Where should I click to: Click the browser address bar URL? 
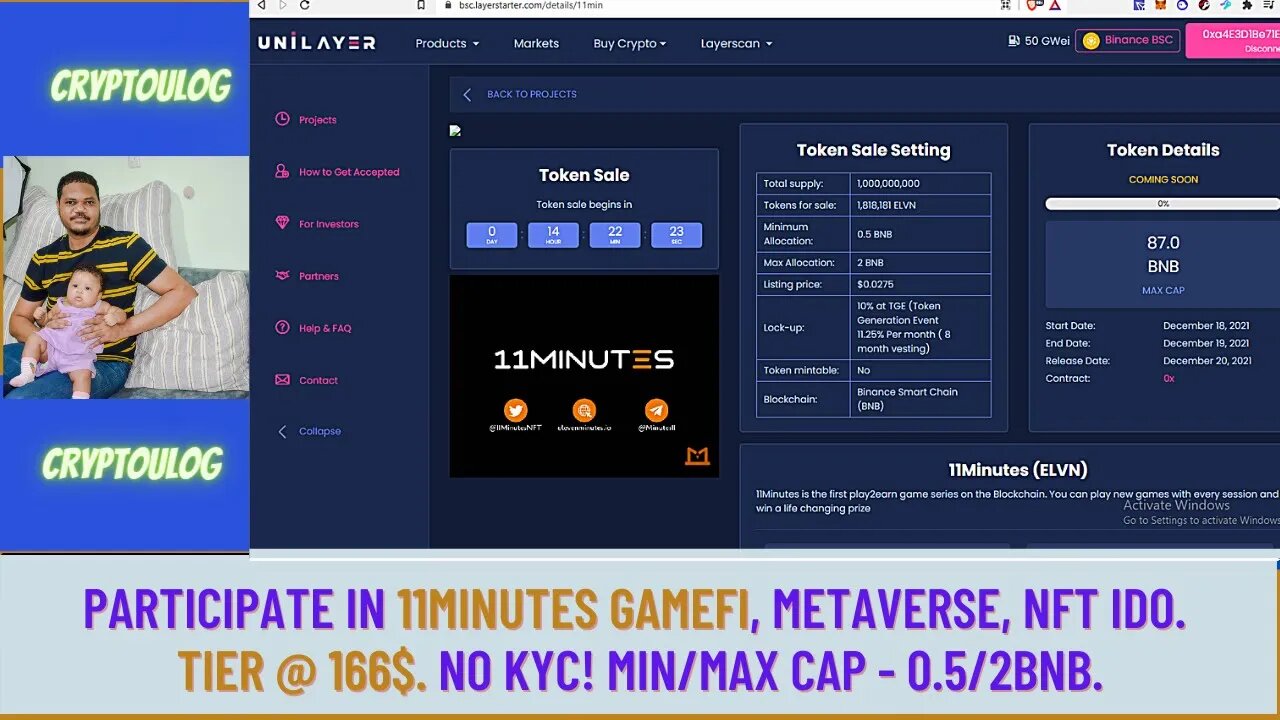pos(530,6)
